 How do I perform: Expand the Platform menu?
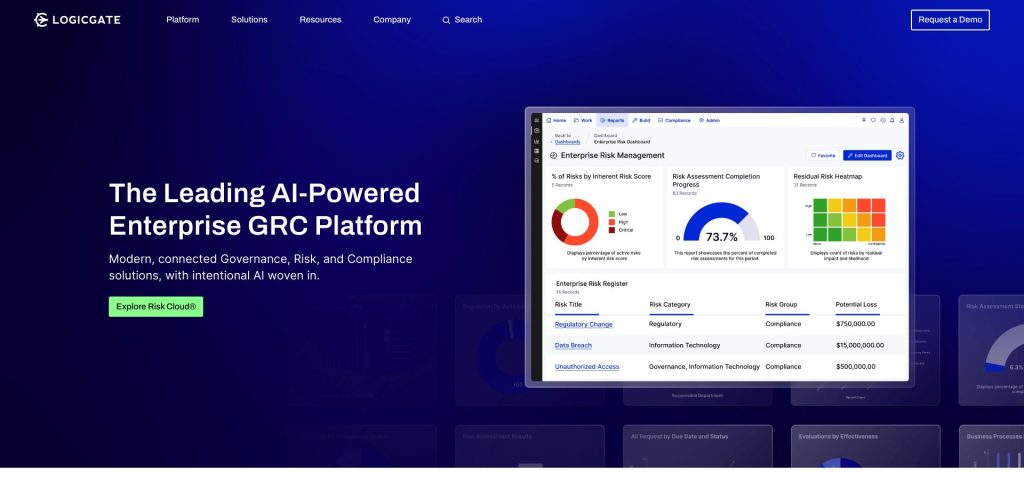click(x=182, y=20)
